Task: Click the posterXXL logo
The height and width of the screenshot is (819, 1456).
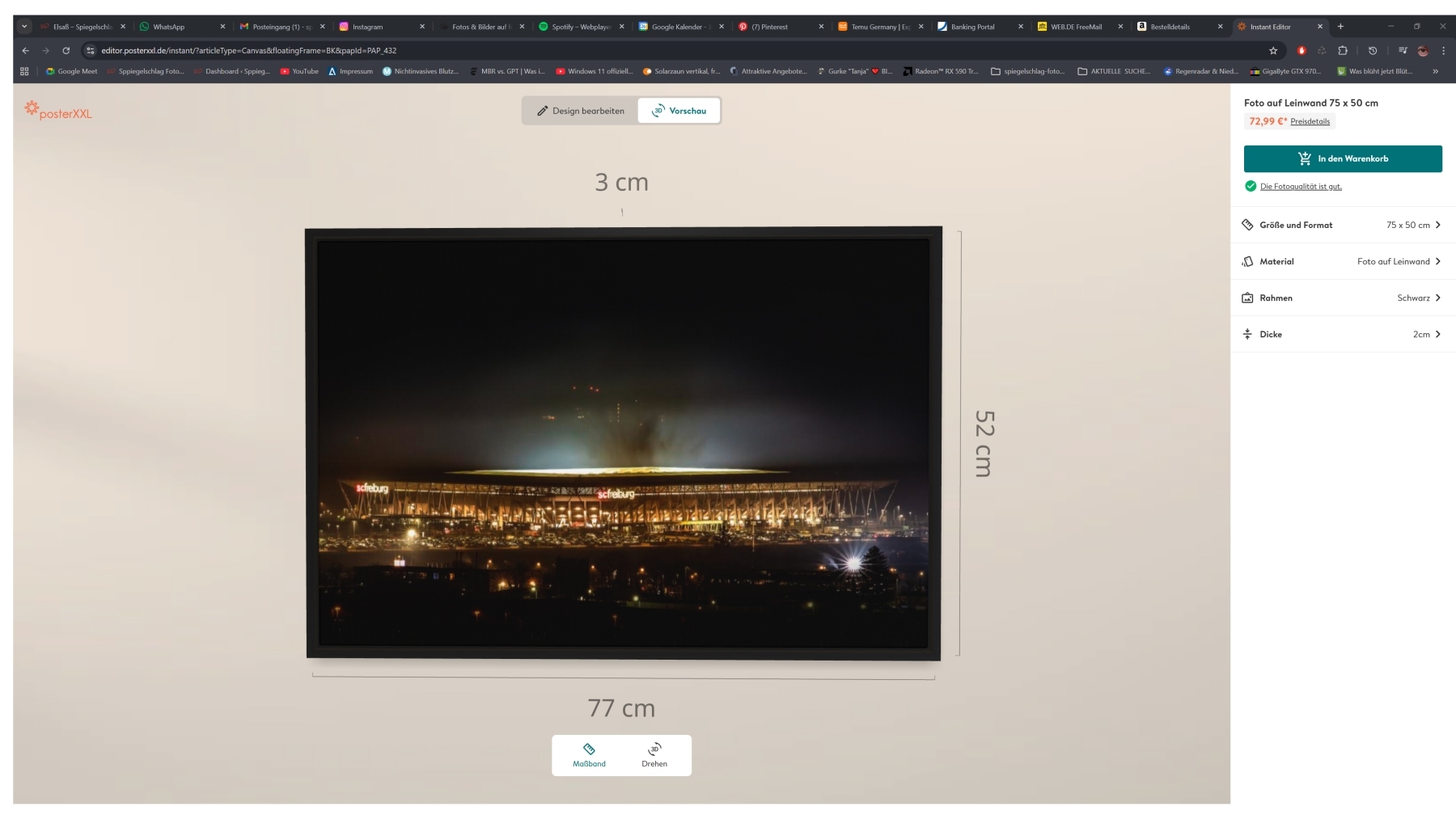Action: [58, 111]
